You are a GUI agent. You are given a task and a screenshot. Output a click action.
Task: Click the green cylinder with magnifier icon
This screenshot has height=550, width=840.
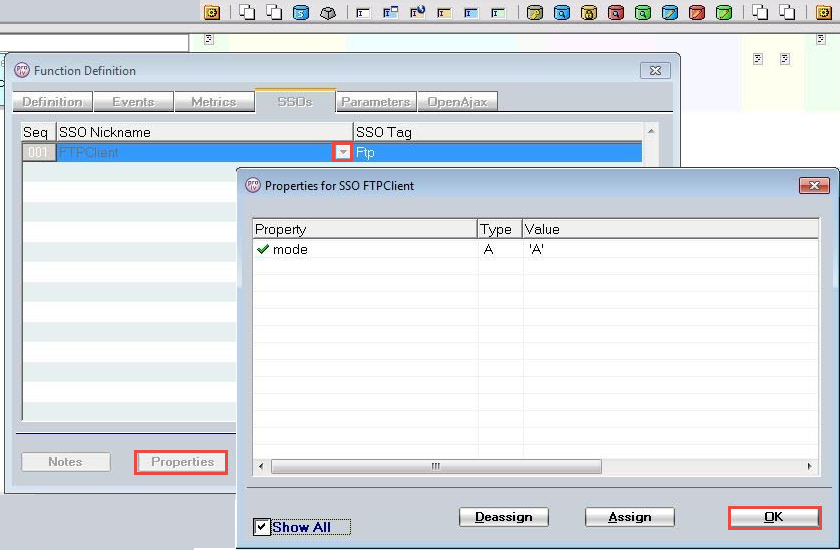pyautogui.click(x=643, y=12)
